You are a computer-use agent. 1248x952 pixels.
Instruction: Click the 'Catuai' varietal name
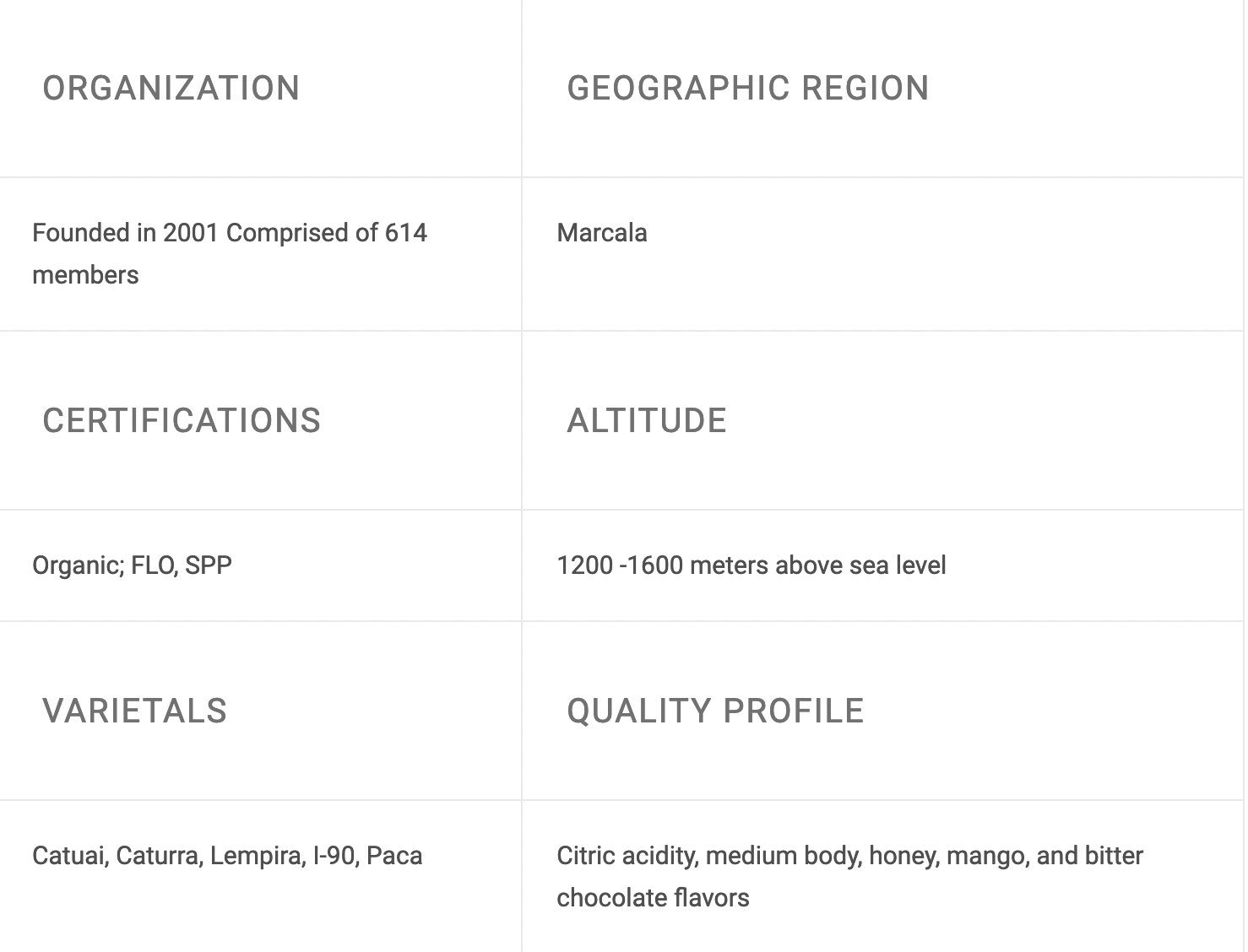(69, 856)
